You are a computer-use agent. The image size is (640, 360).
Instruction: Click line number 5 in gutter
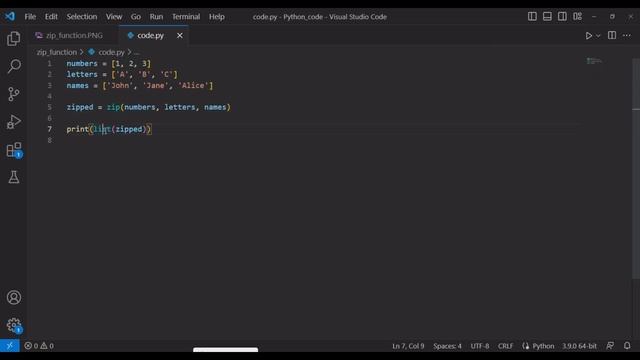click(49, 107)
